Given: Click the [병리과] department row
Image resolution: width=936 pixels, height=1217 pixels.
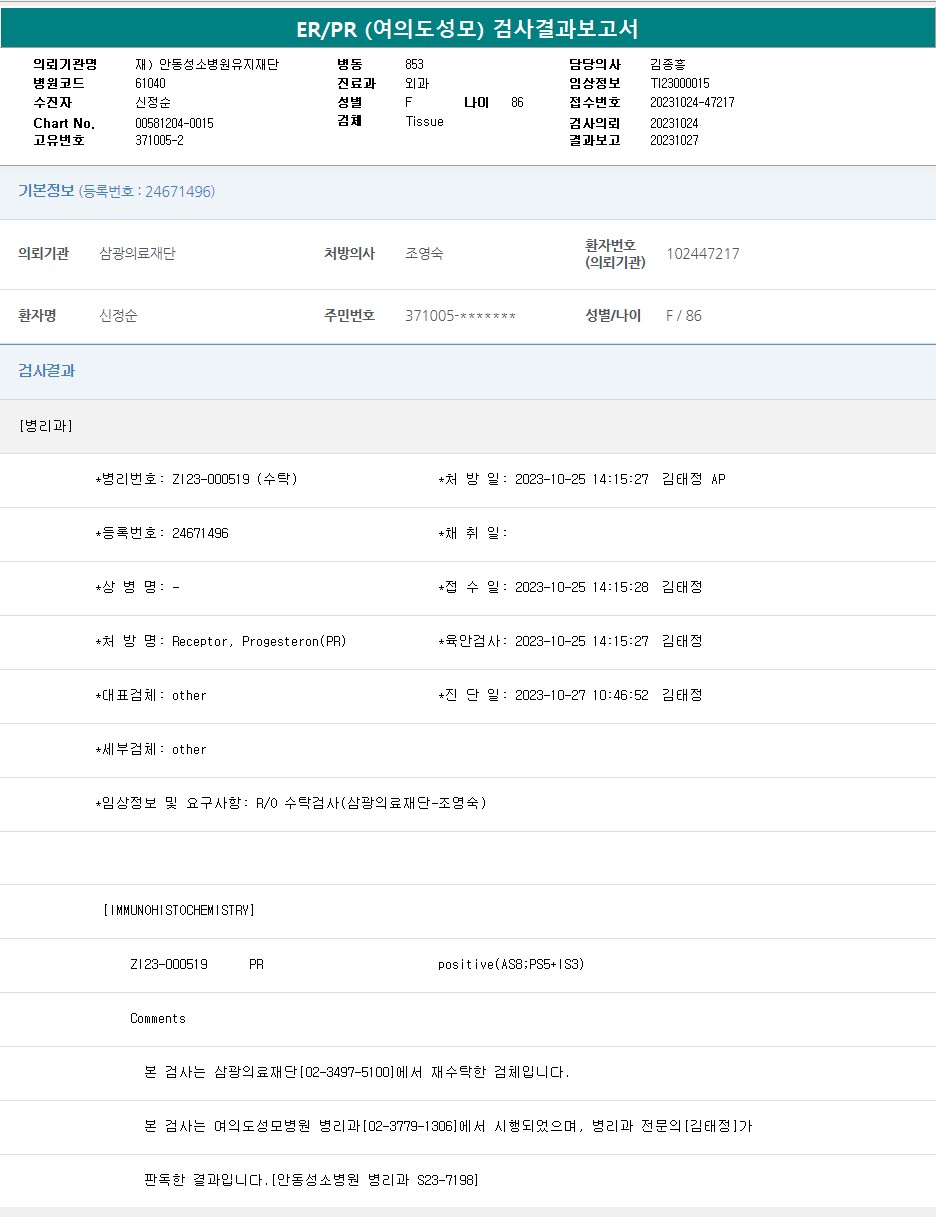Looking at the screenshot, I should pyautogui.click(x=46, y=426).
